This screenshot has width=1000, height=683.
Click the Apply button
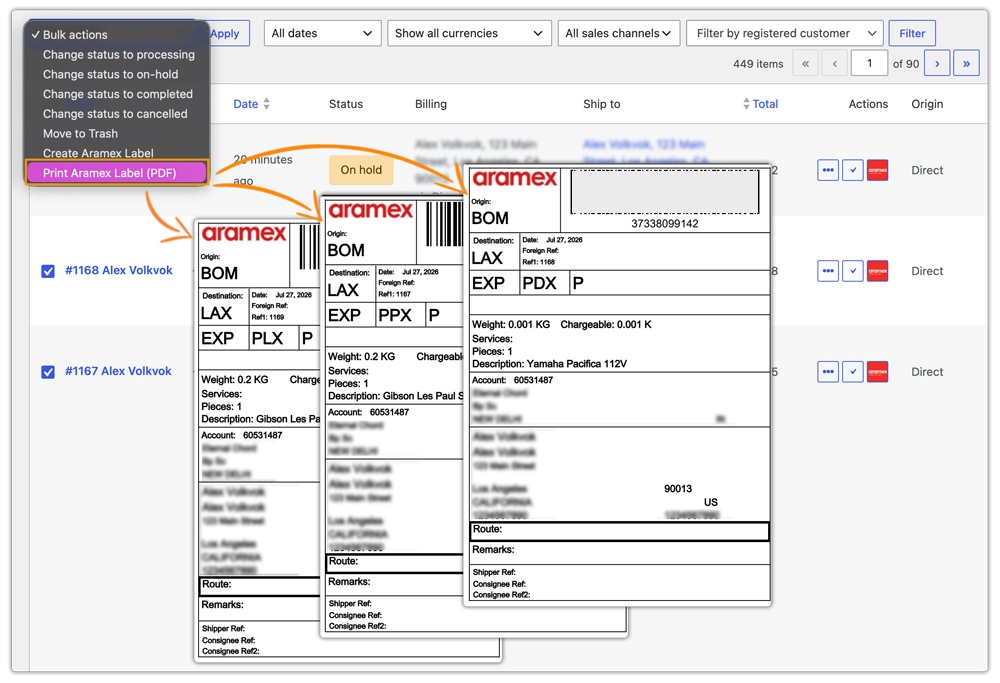(226, 33)
